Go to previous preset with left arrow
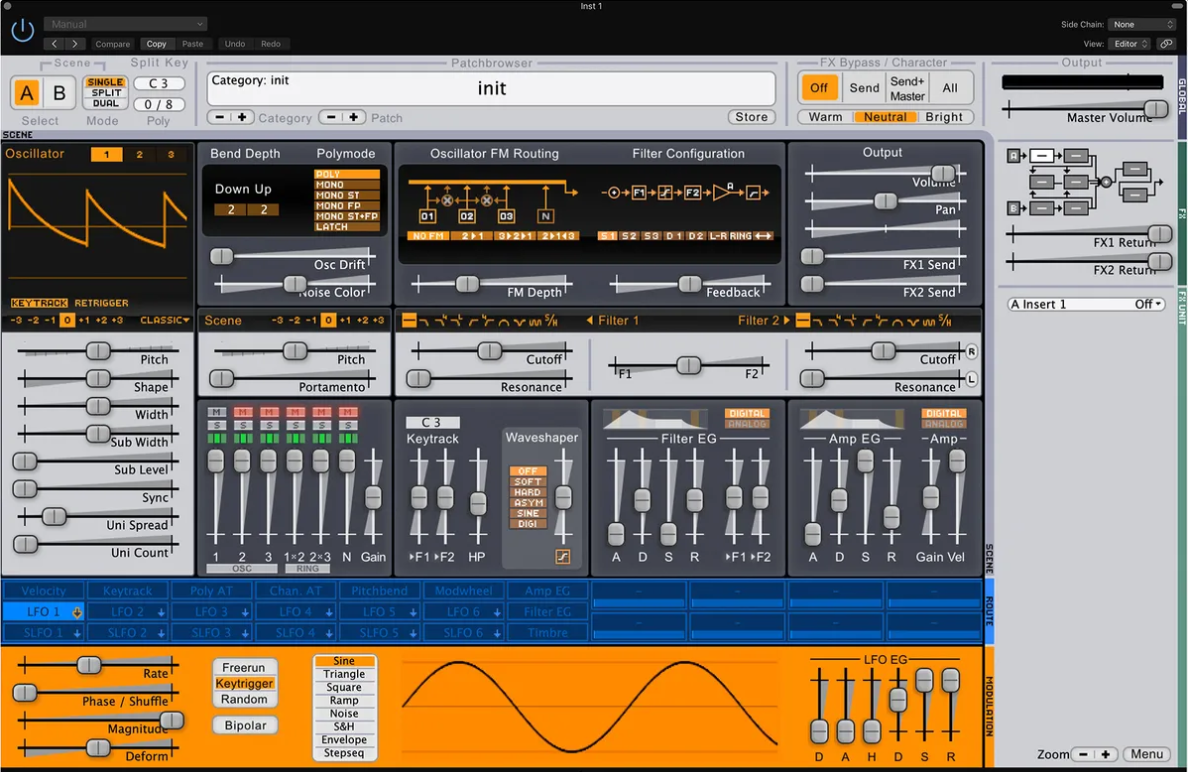The width and height of the screenshot is (1188, 772). point(55,44)
